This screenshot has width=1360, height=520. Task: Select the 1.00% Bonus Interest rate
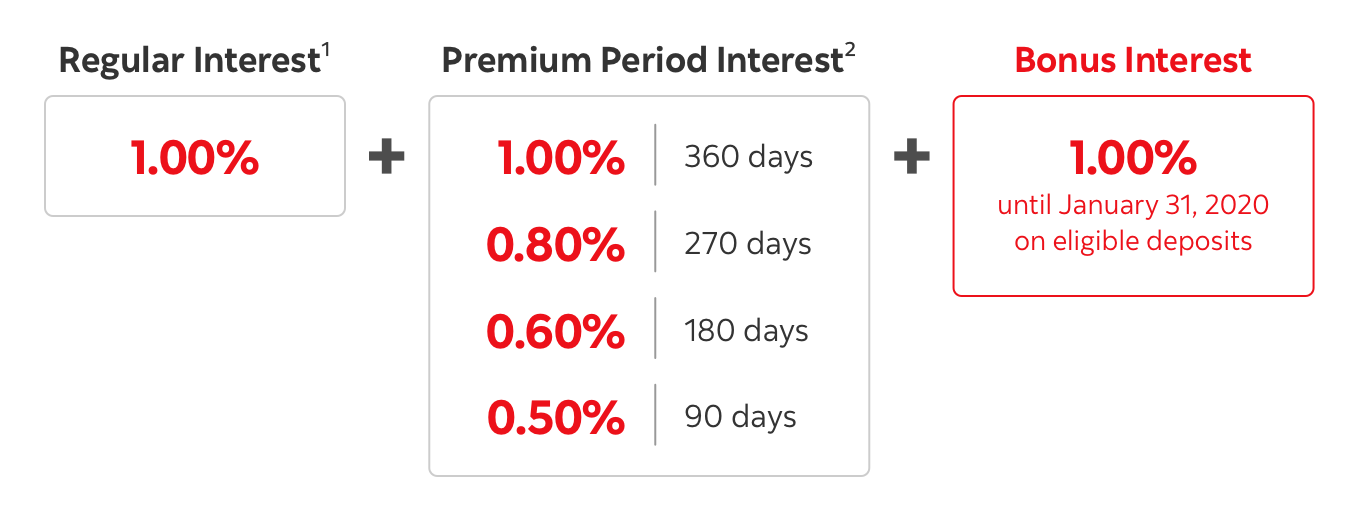1133,157
